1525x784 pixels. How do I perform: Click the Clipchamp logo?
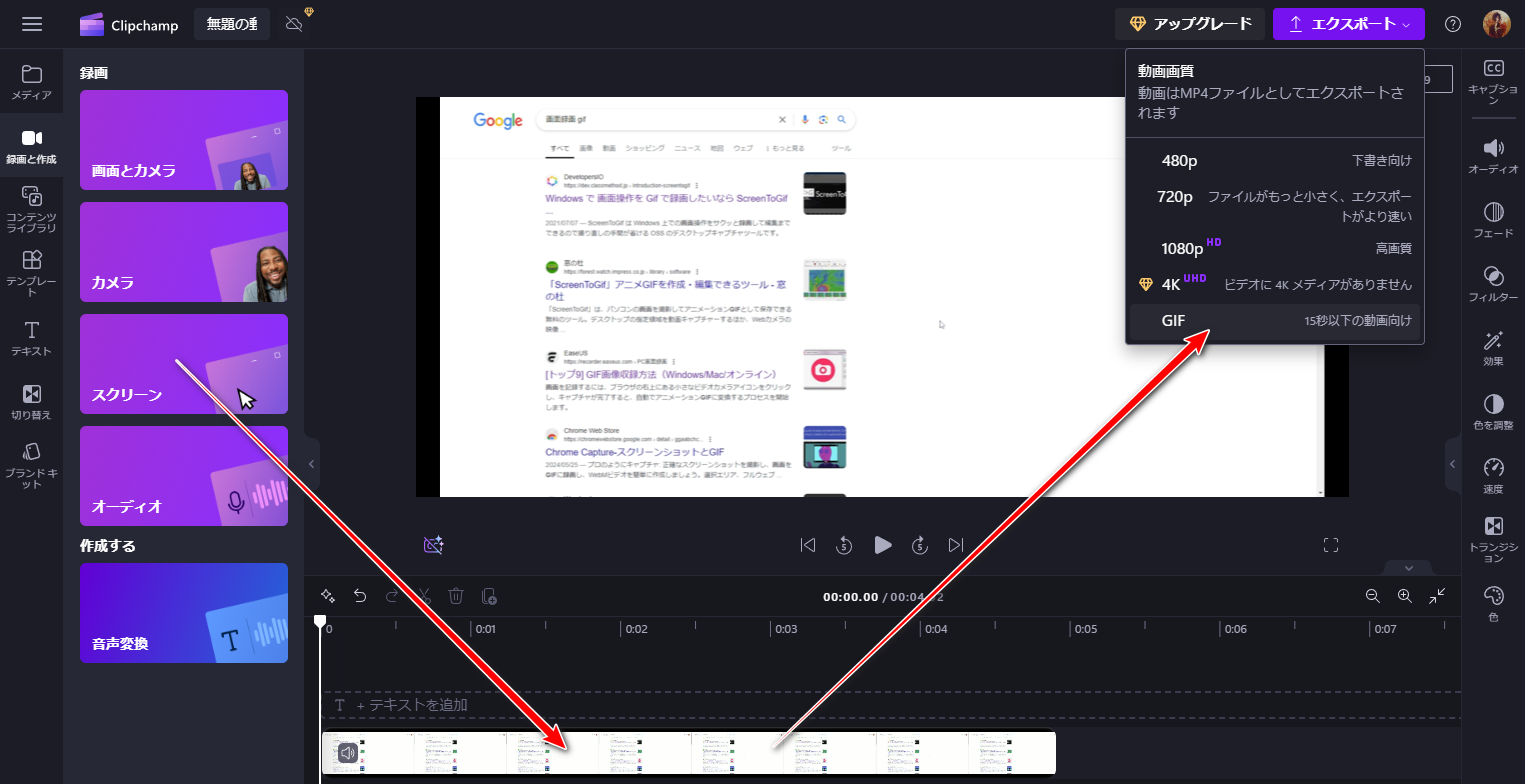(x=129, y=25)
